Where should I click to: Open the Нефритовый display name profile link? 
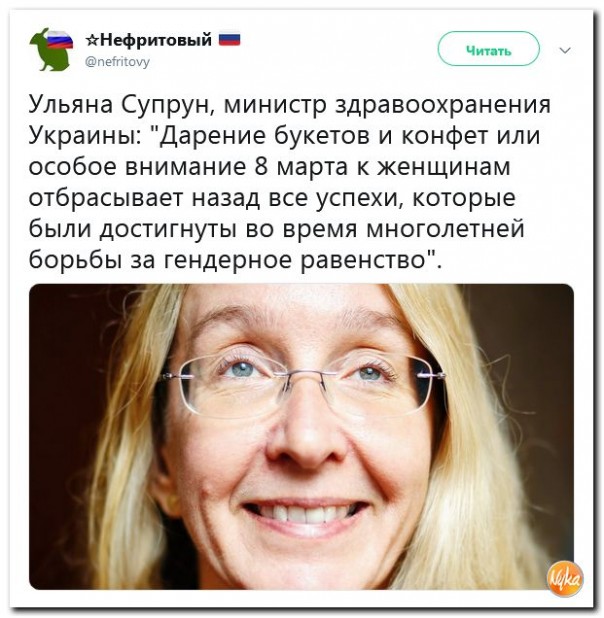pos(155,40)
